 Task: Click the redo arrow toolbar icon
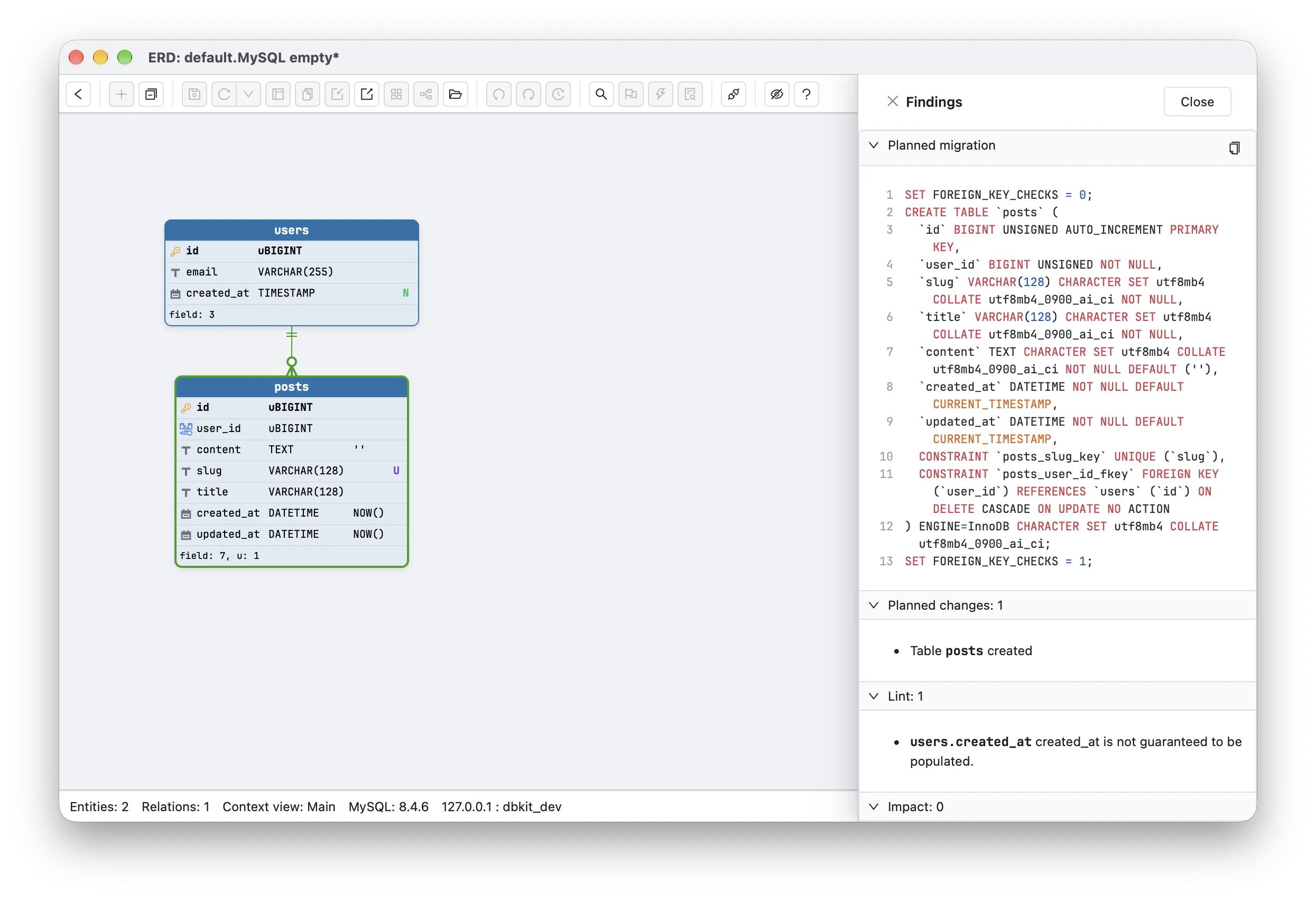pyautogui.click(x=529, y=94)
